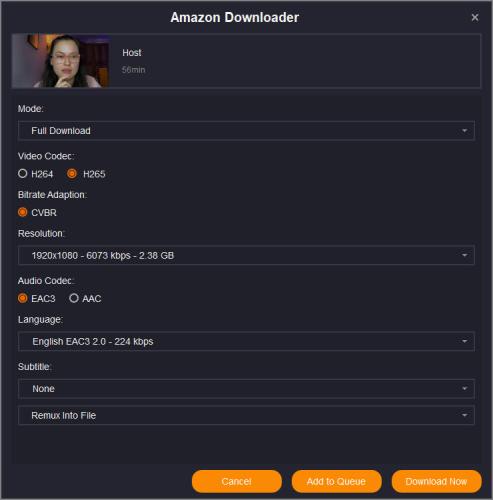The image size is (493, 500).
Task: Click the Cancel button
Action: [237, 481]
